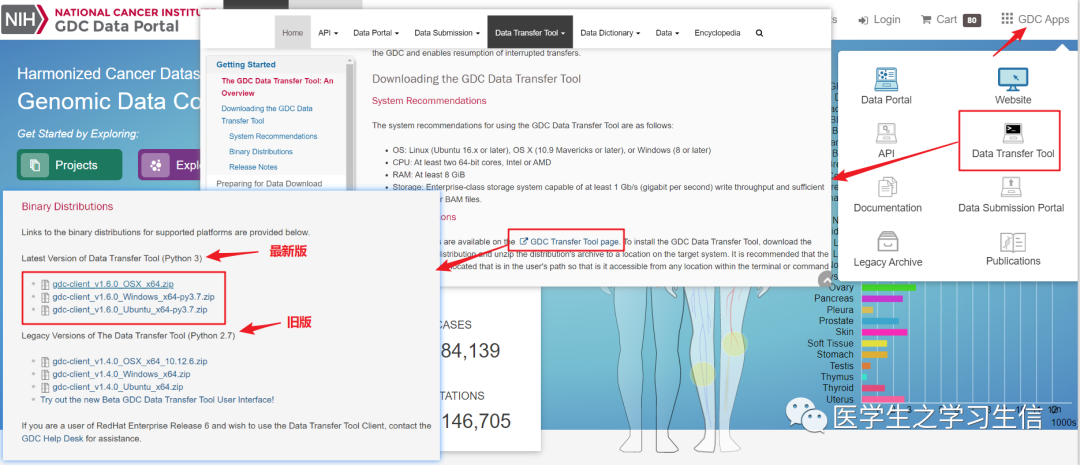Download gdc-client_v1.4.0_Windows_x64.zip

[x=121, y=374]
